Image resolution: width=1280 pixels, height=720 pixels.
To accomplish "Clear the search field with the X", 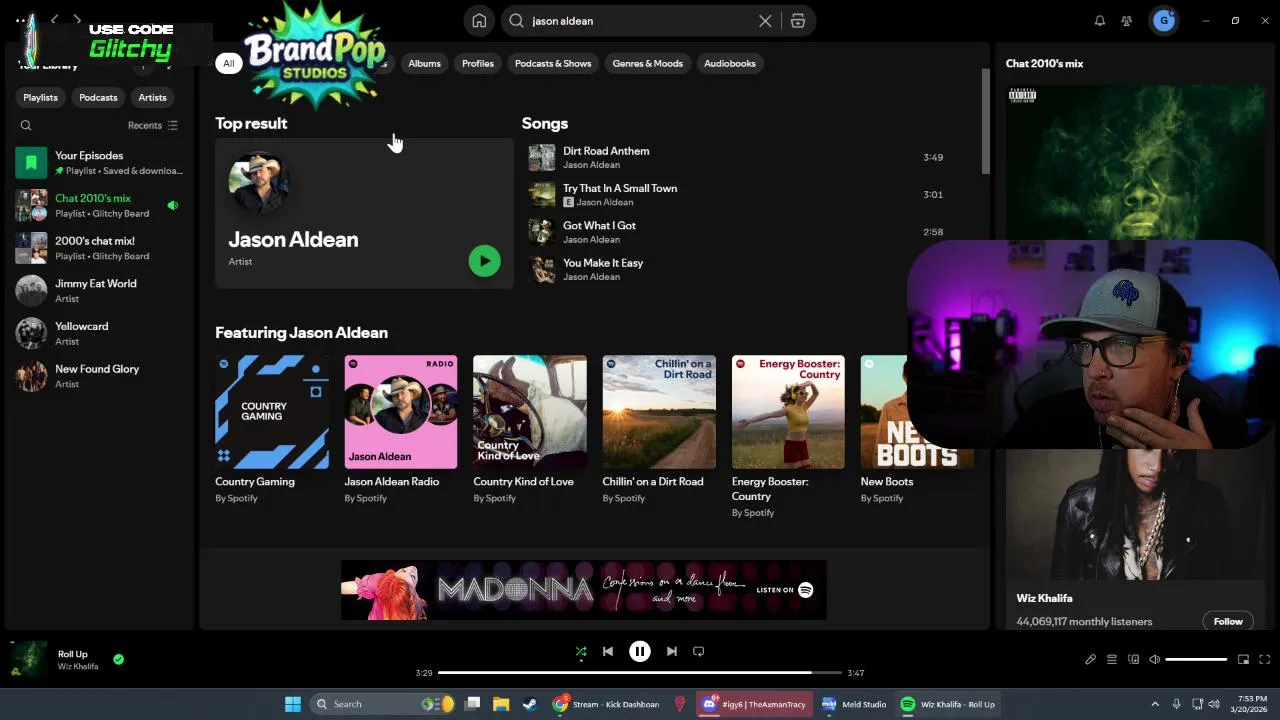I will (765, 21).
